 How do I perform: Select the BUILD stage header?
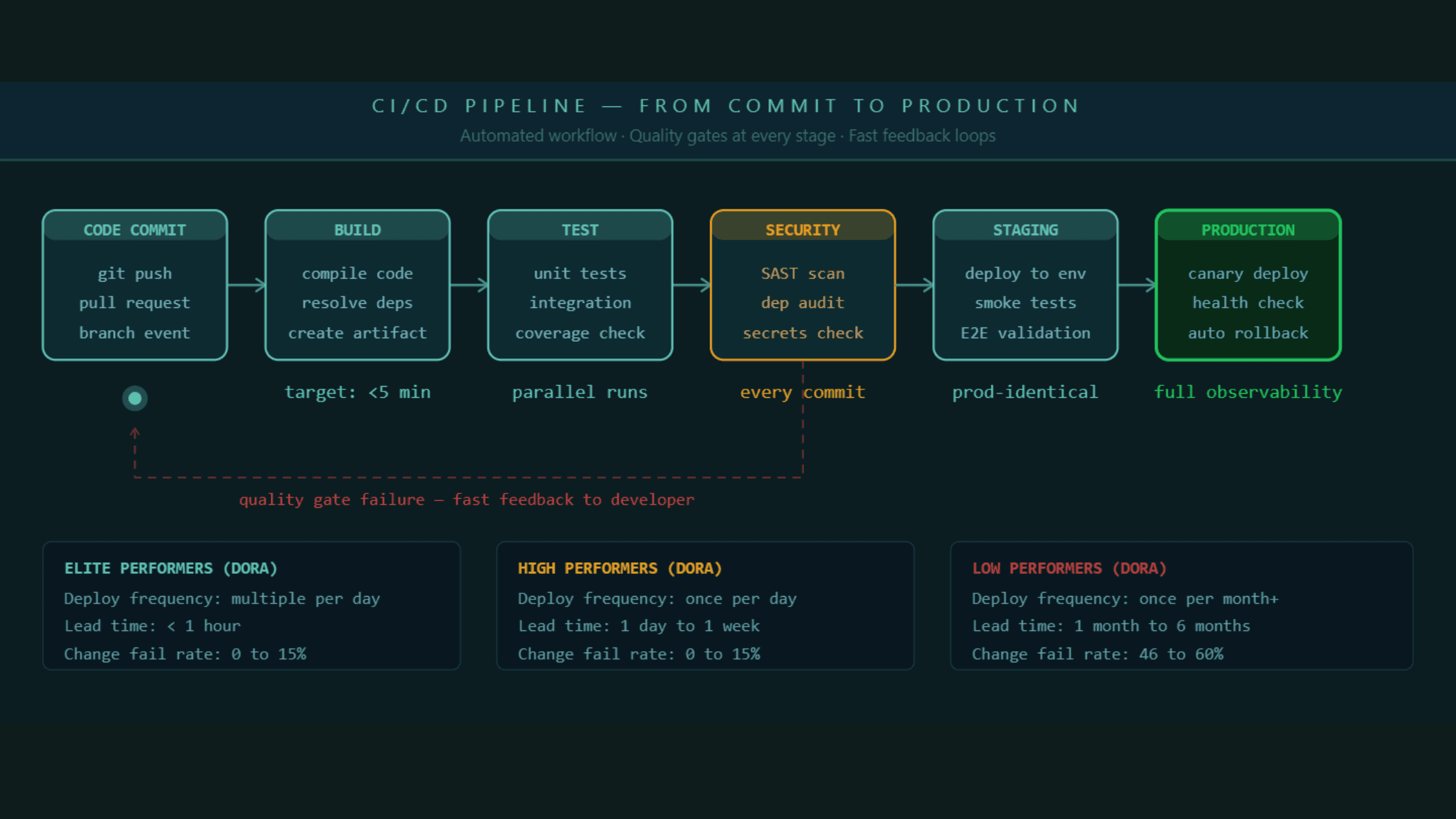pos(357,229)
